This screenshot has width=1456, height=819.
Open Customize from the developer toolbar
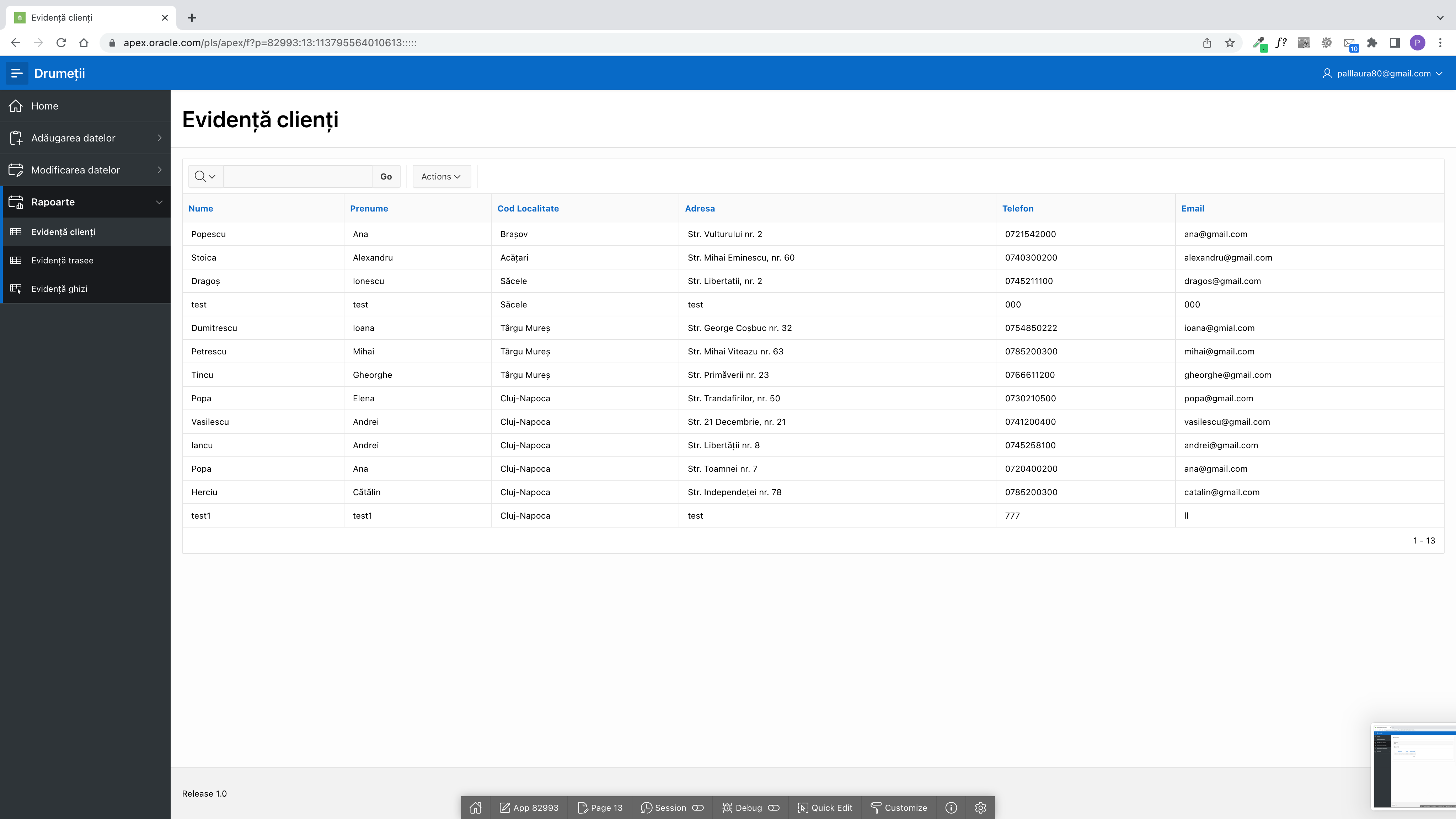pos(899,807)
